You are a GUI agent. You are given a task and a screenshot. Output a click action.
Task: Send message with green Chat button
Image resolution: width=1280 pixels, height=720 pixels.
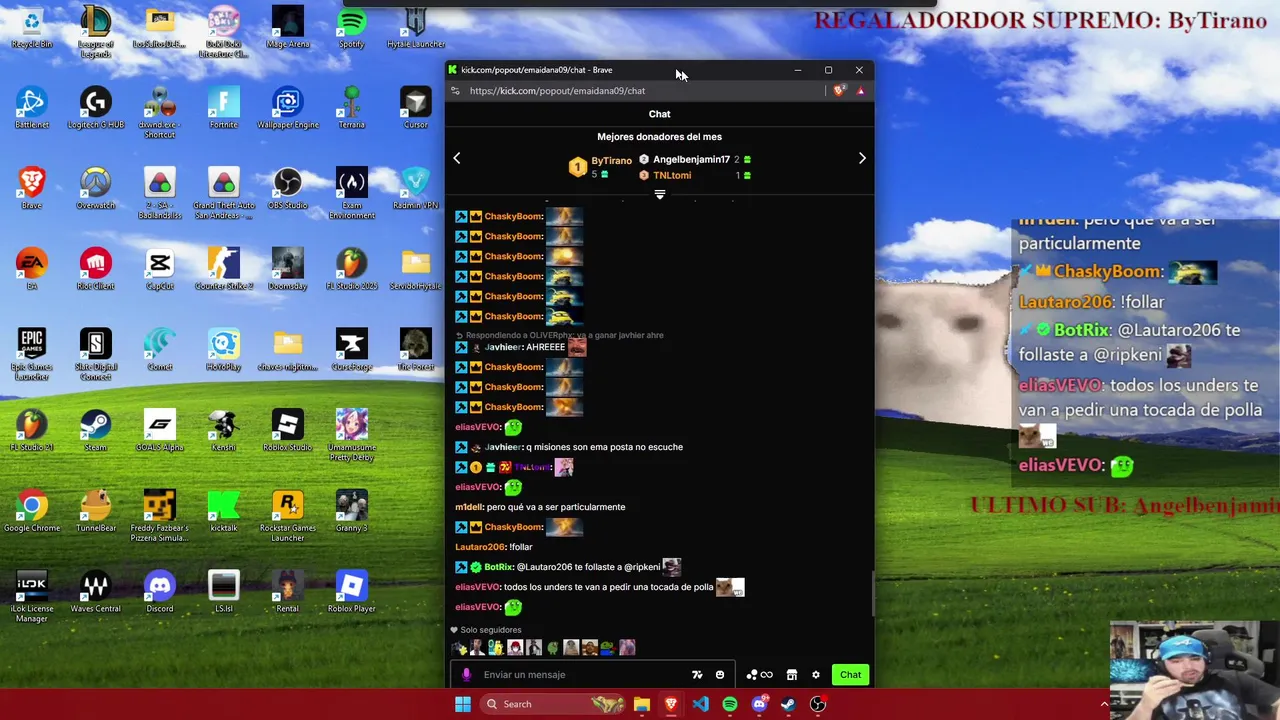(850, 675)
